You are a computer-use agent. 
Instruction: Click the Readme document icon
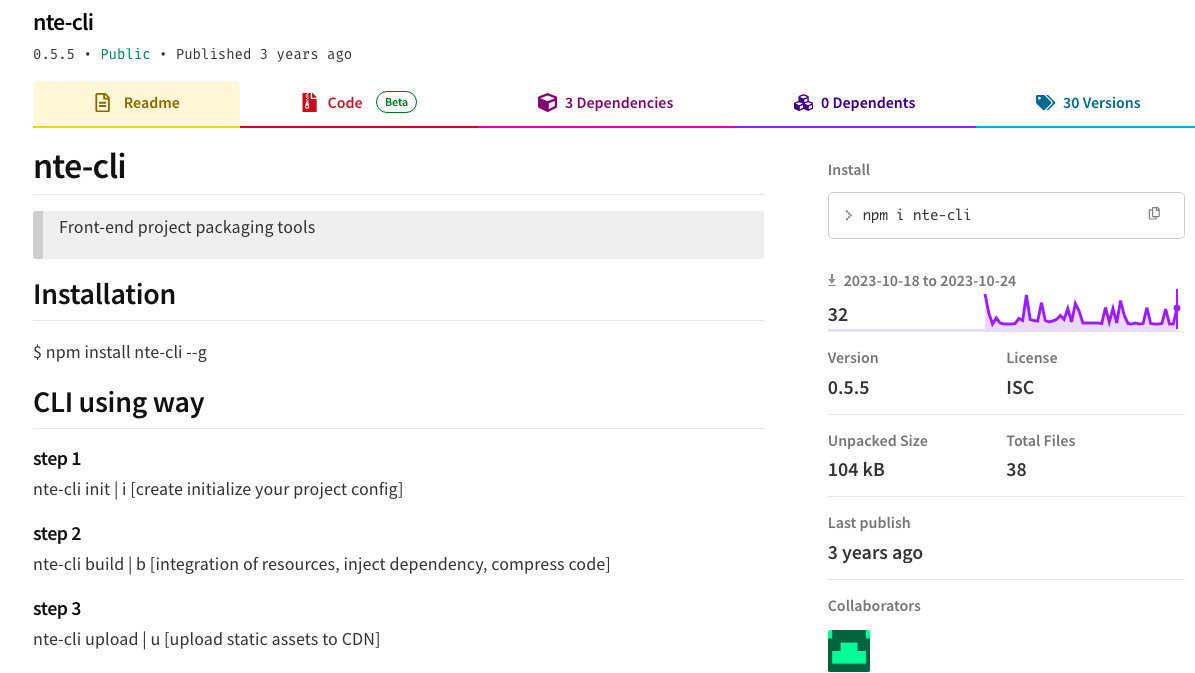point(102,103)
